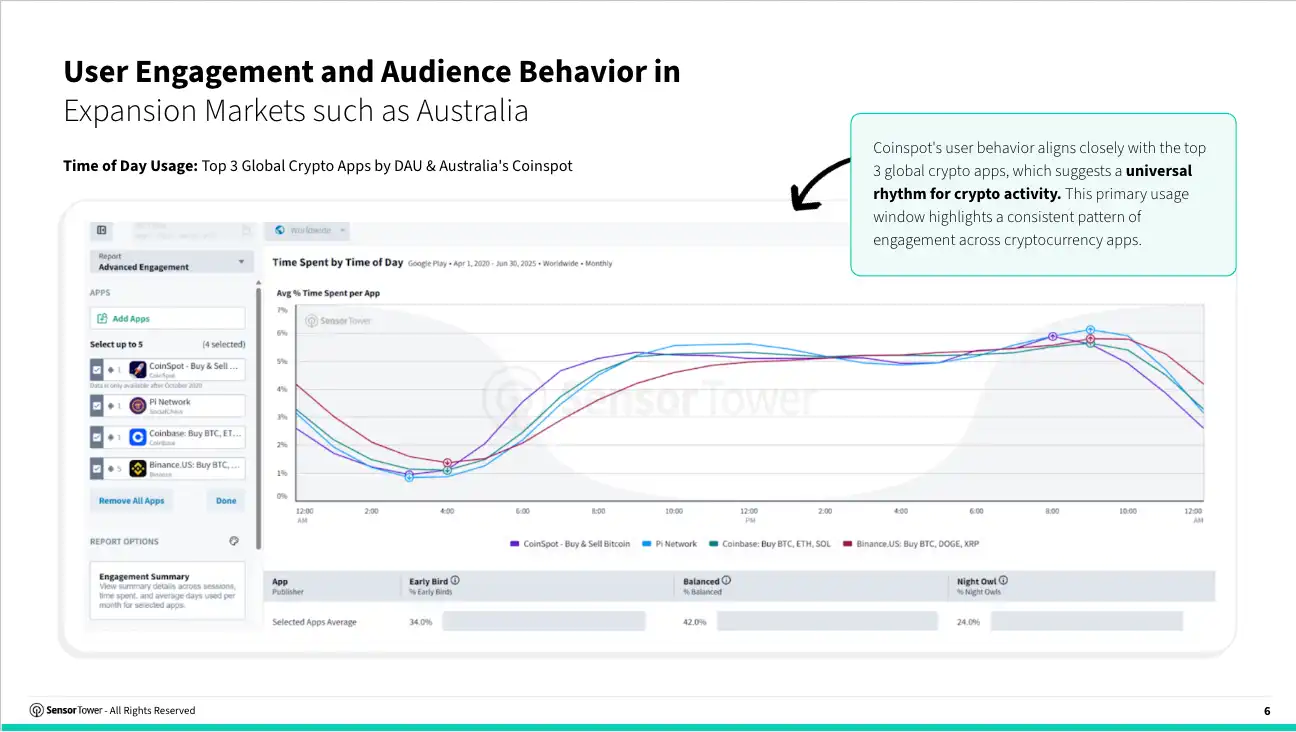Click CoinSpot's peak marker at 8:00 PM
The width and height of the screenshot is (1296, 732).
(1052, 337)
